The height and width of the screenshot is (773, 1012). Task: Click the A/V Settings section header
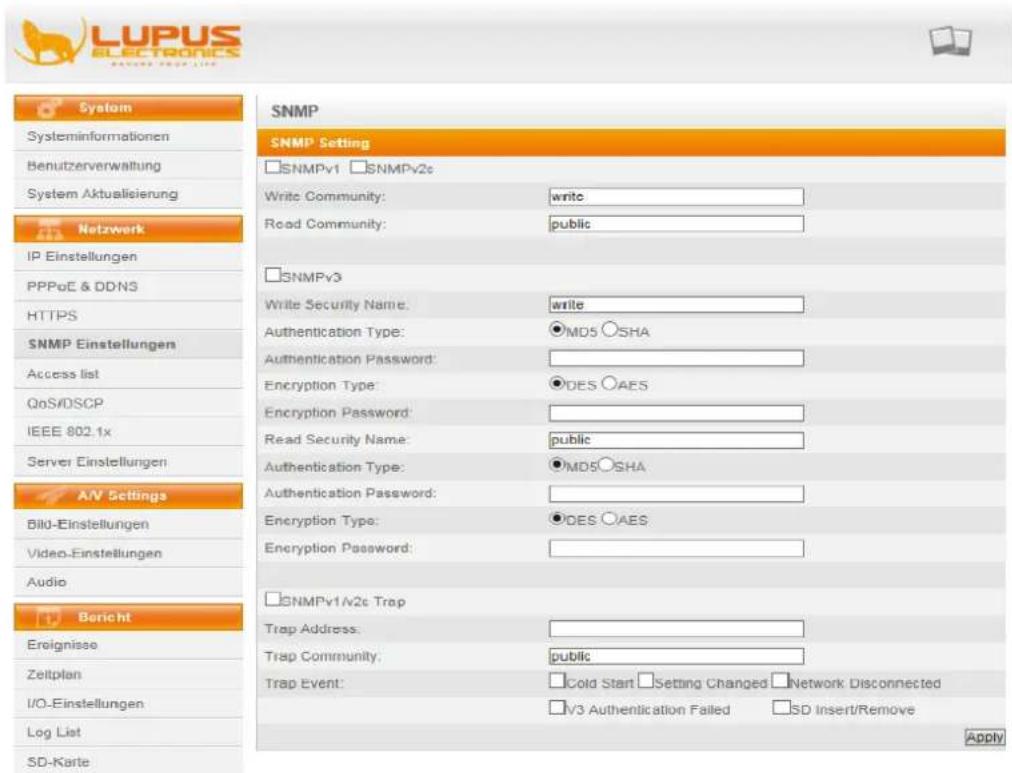(128, 496)
